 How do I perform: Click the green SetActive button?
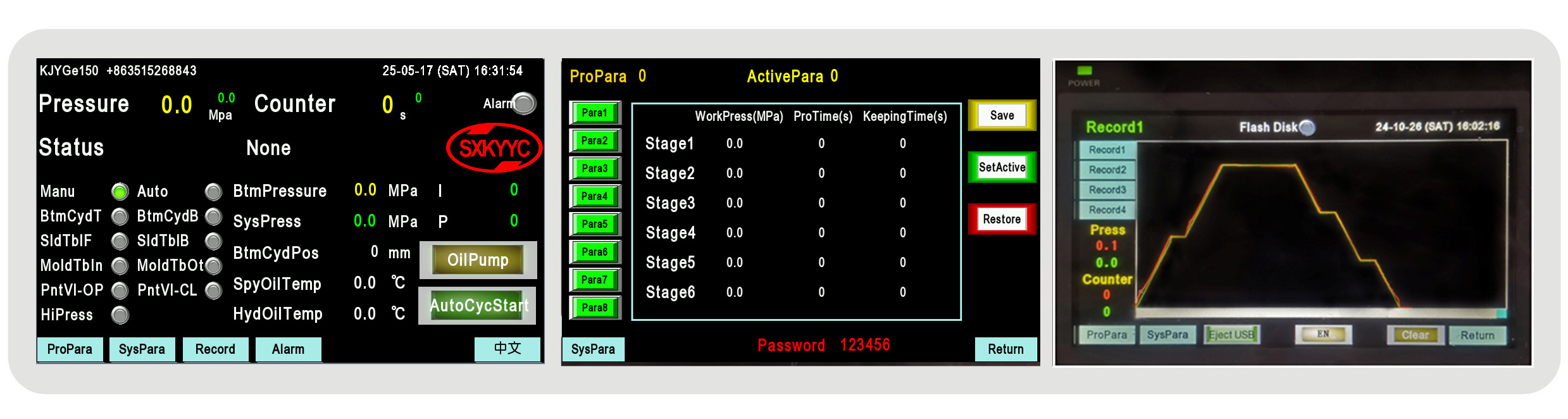[x=1002, y=167]
